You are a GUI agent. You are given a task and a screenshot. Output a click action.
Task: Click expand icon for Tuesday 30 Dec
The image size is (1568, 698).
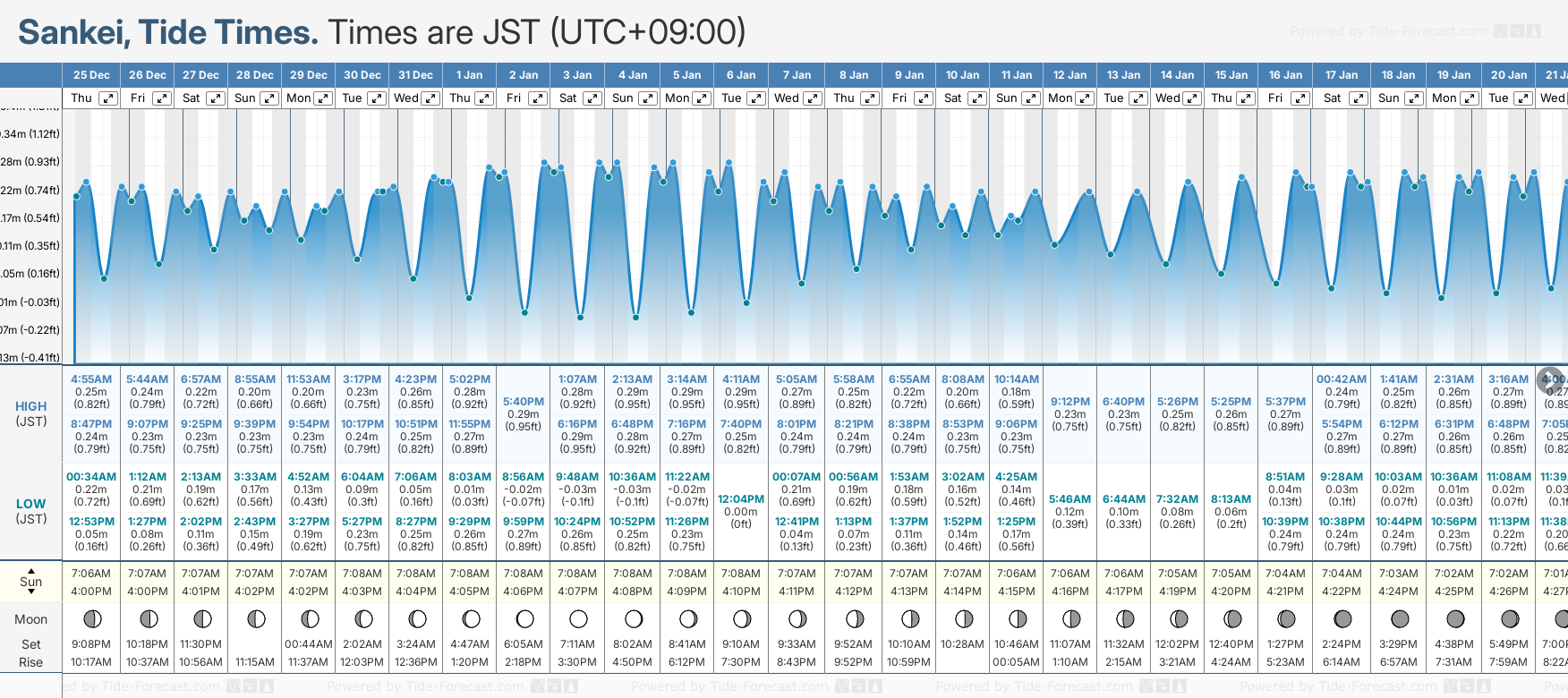[377, 98]
